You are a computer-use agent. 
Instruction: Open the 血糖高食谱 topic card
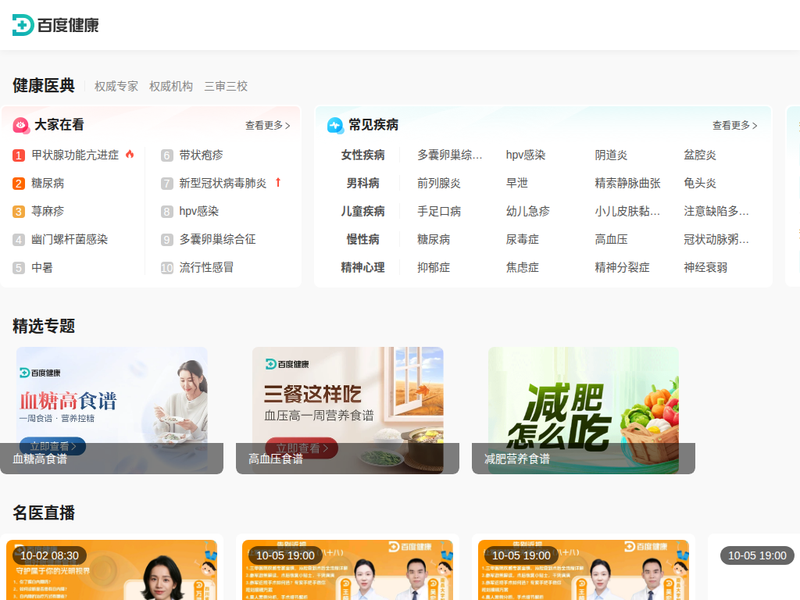112,410
